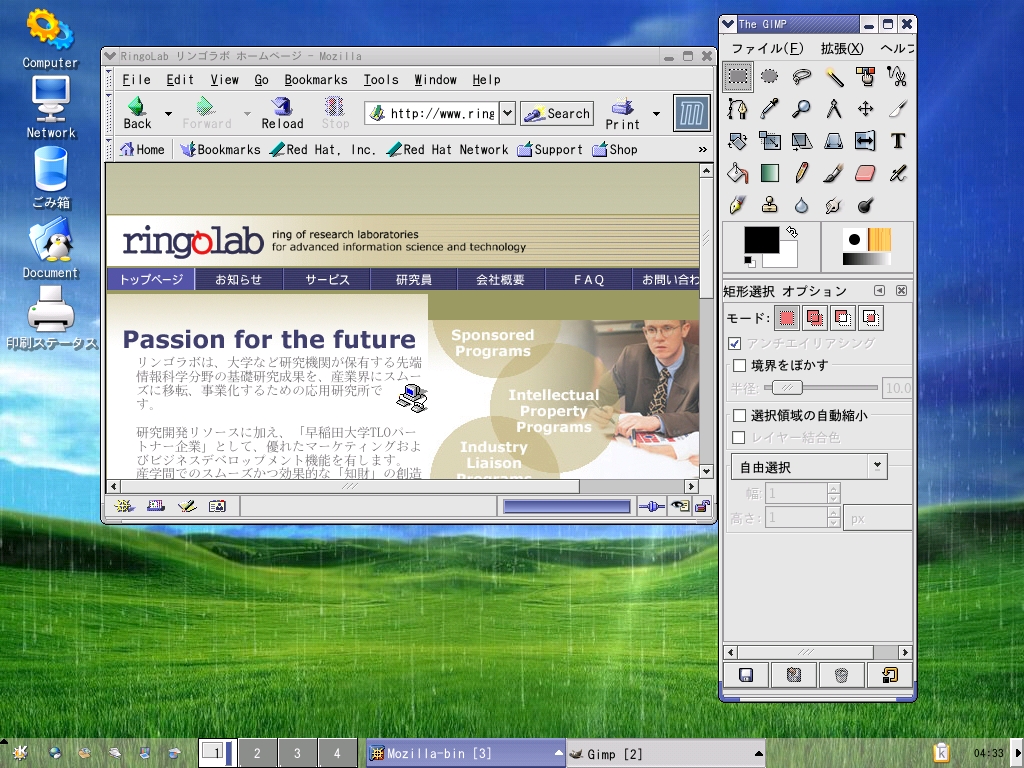Expand the bookmarks toolbar overflow chevron
Viewport: 1024px width, 768px height.
[x=703, y=150]
